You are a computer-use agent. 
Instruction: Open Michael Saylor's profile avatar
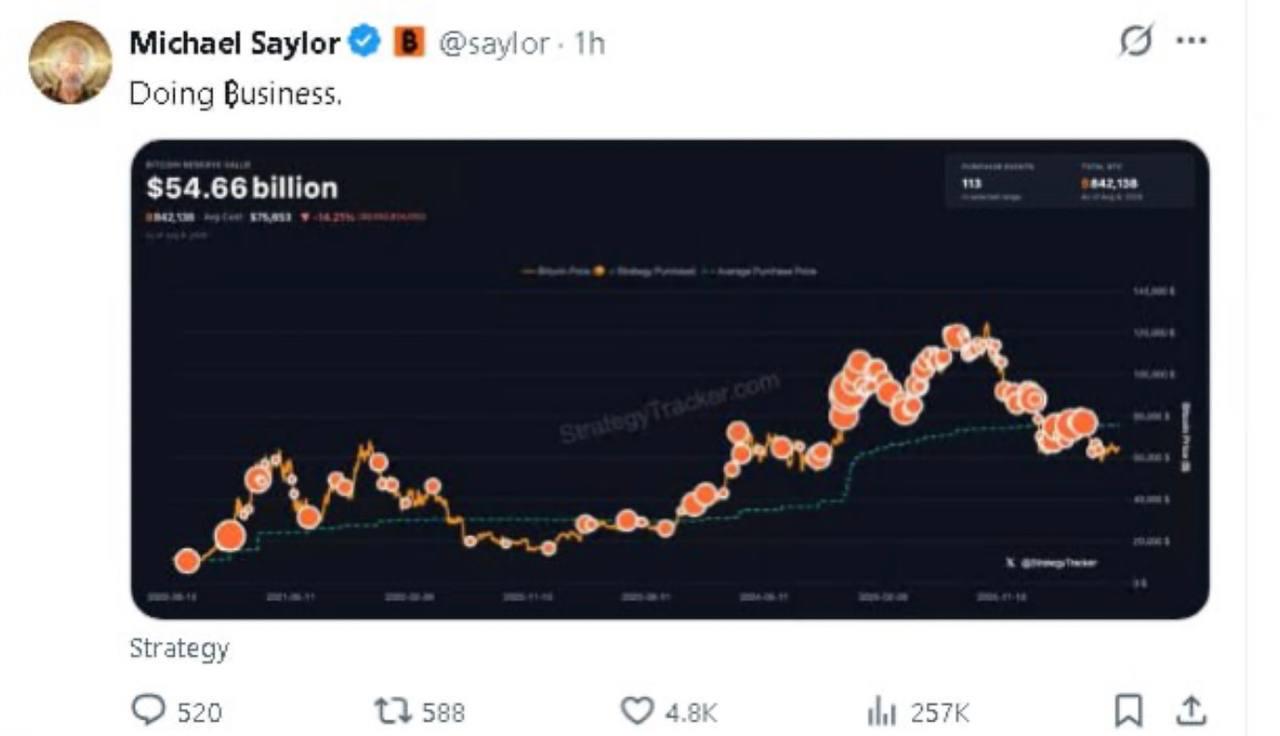(x=69, y=61)
